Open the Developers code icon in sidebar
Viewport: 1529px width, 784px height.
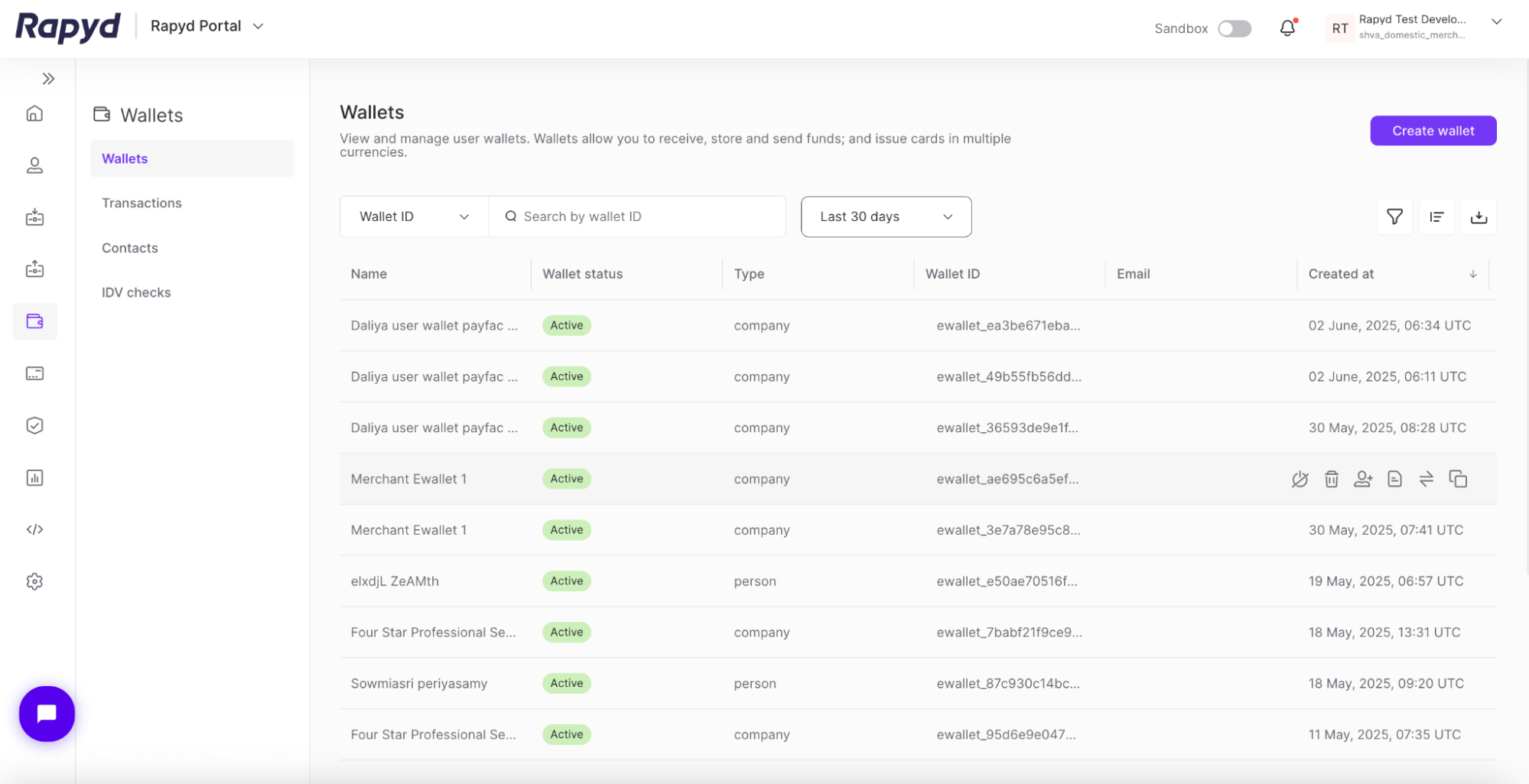pyautogui.click(x=34, y=529)
